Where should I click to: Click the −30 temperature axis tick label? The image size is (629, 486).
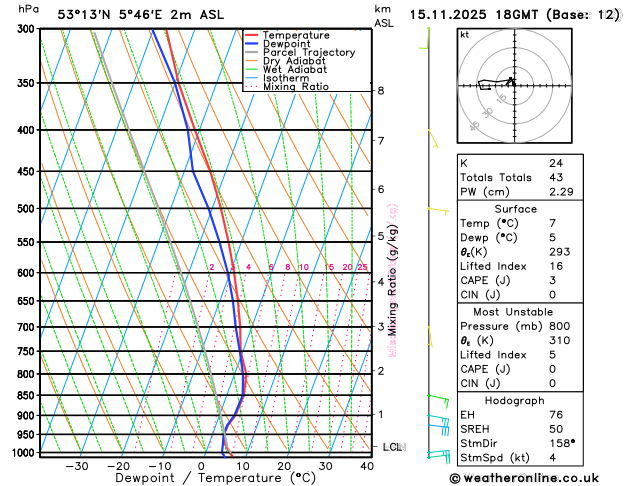click(x=77, y=466)
